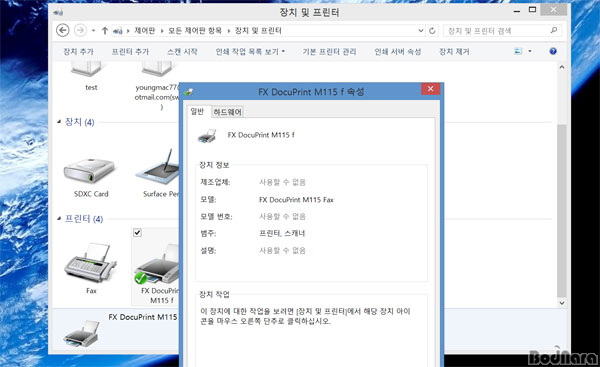Click address bar location icon
This screenshot has height=367, width=600.
click(x=117, y=31)
